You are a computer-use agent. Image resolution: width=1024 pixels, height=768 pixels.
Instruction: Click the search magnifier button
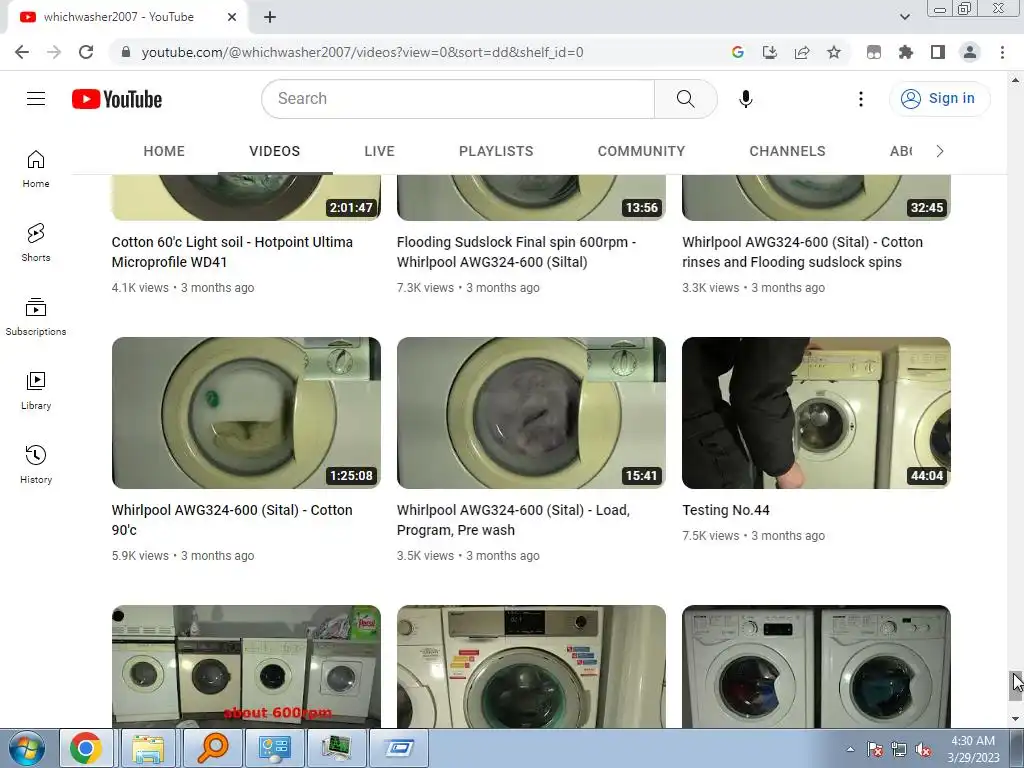(685, 99)
